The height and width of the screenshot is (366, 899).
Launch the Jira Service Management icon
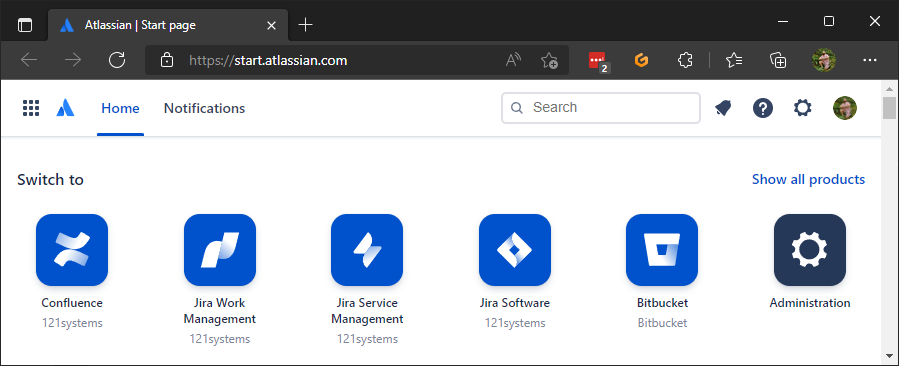point(367,250)
